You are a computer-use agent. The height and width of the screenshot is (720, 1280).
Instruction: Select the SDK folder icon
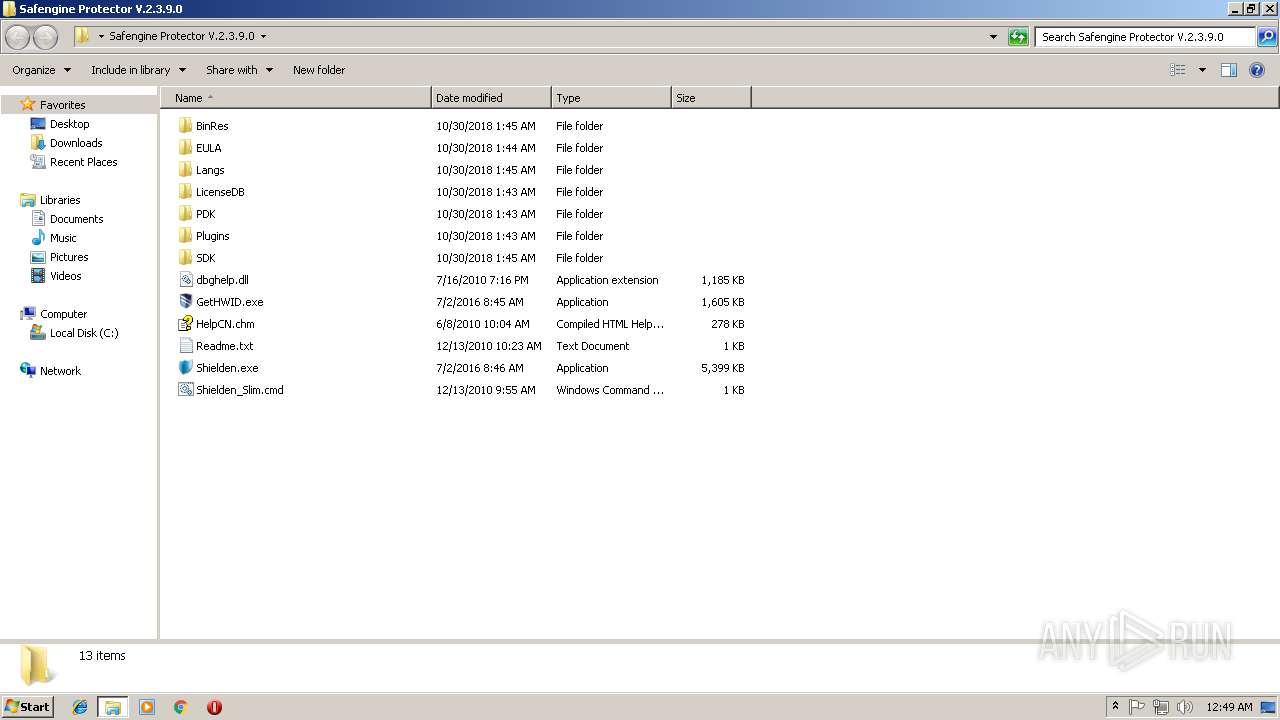(x=185, y=258)
